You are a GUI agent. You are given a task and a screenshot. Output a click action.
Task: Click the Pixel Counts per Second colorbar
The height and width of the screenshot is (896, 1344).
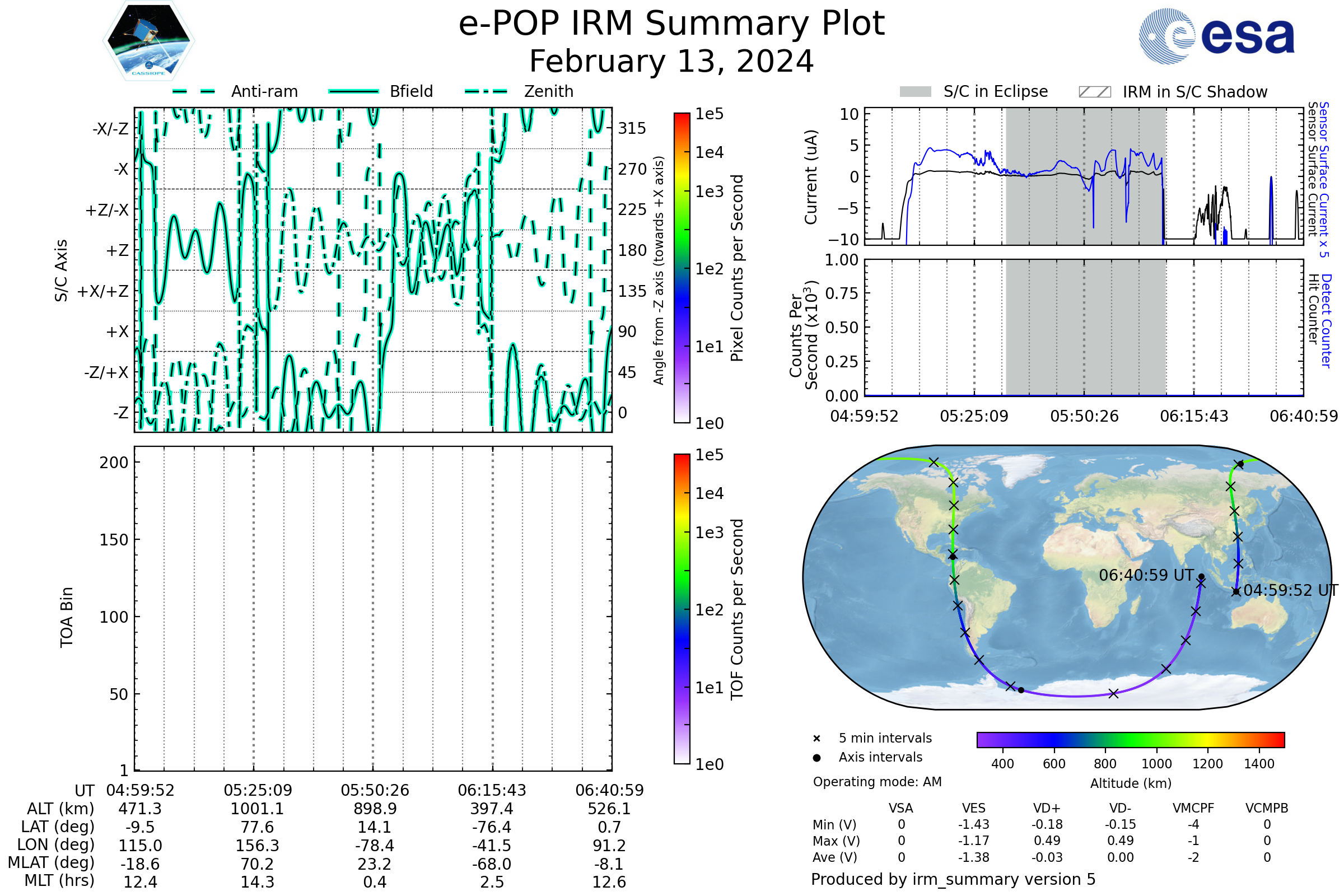tap(682, 268)
